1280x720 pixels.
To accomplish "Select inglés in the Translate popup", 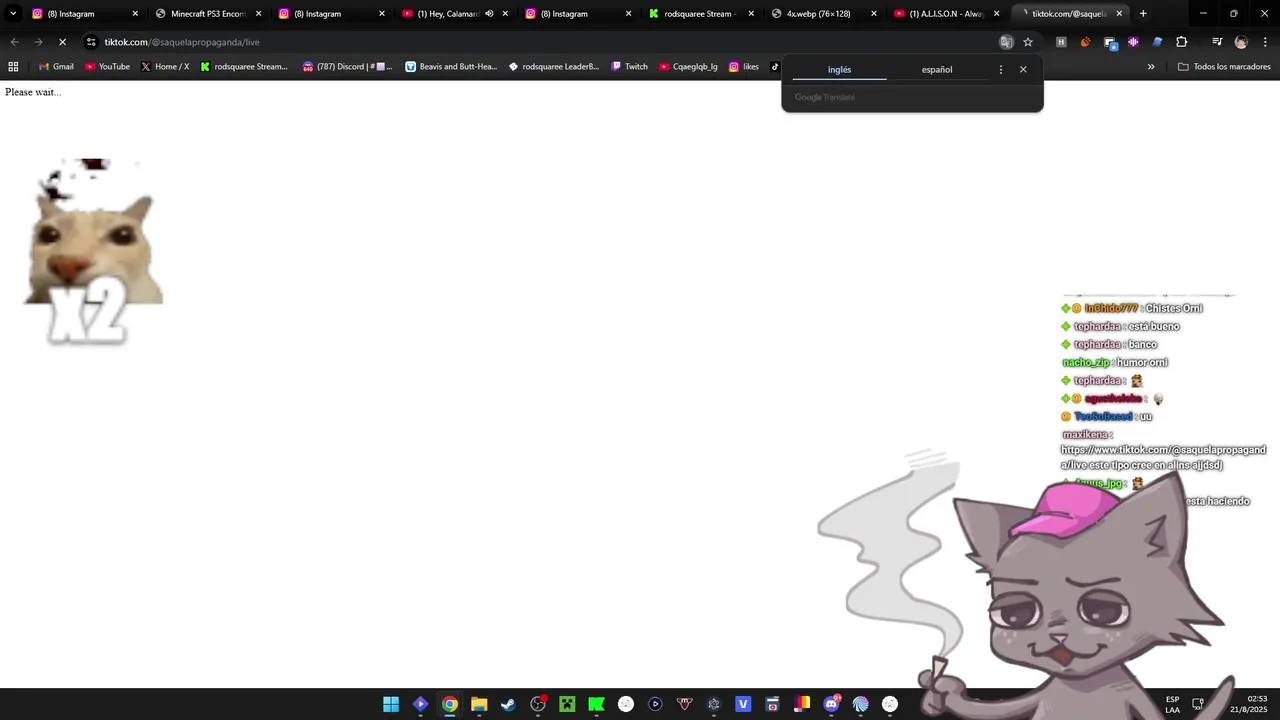I will click(x=839, y=70).
